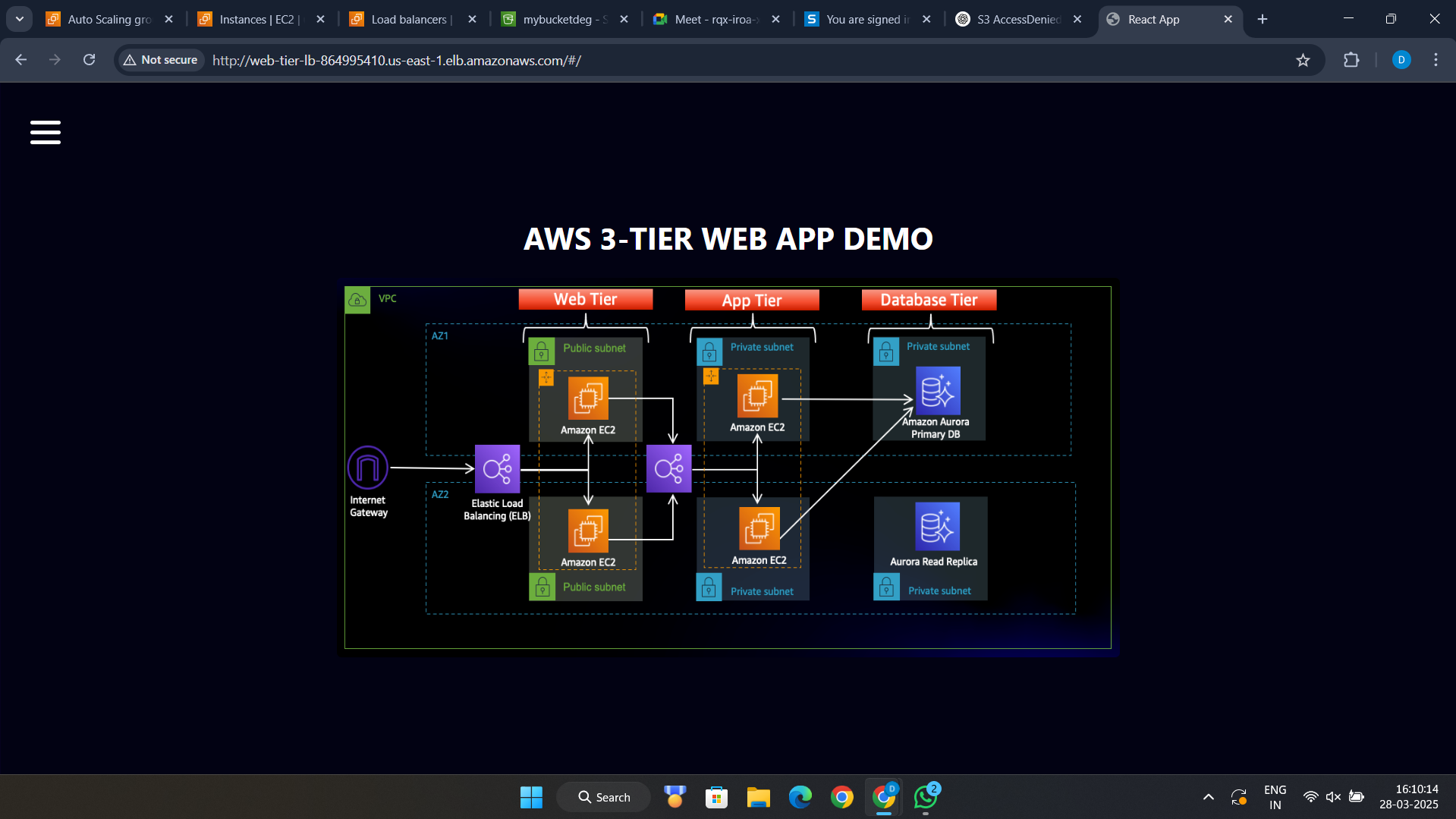Open the Chrome three-dot menu
Screen dimensions: 1456x819
1436,60
